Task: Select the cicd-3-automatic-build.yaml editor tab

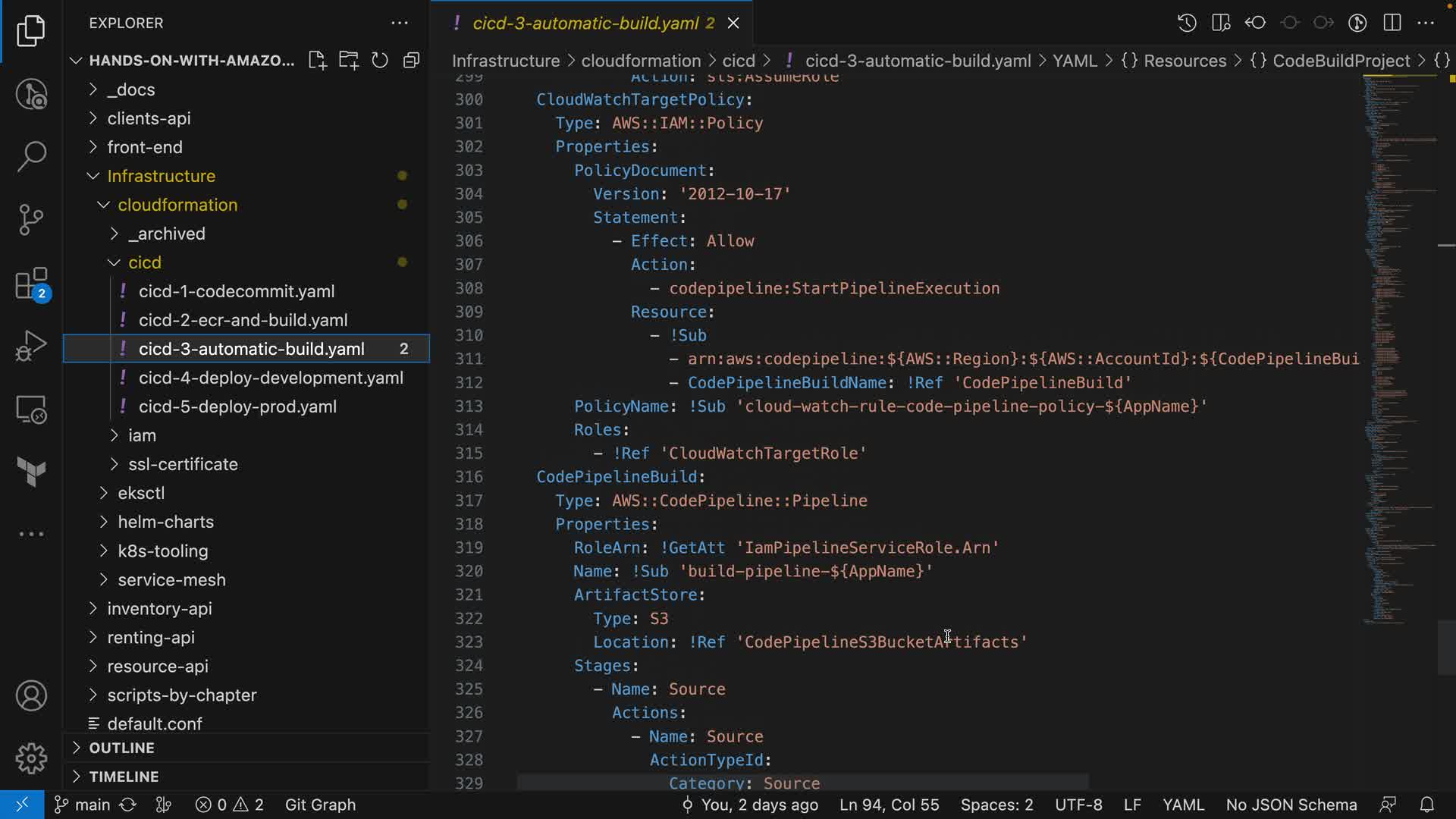Action: (585, 23)
